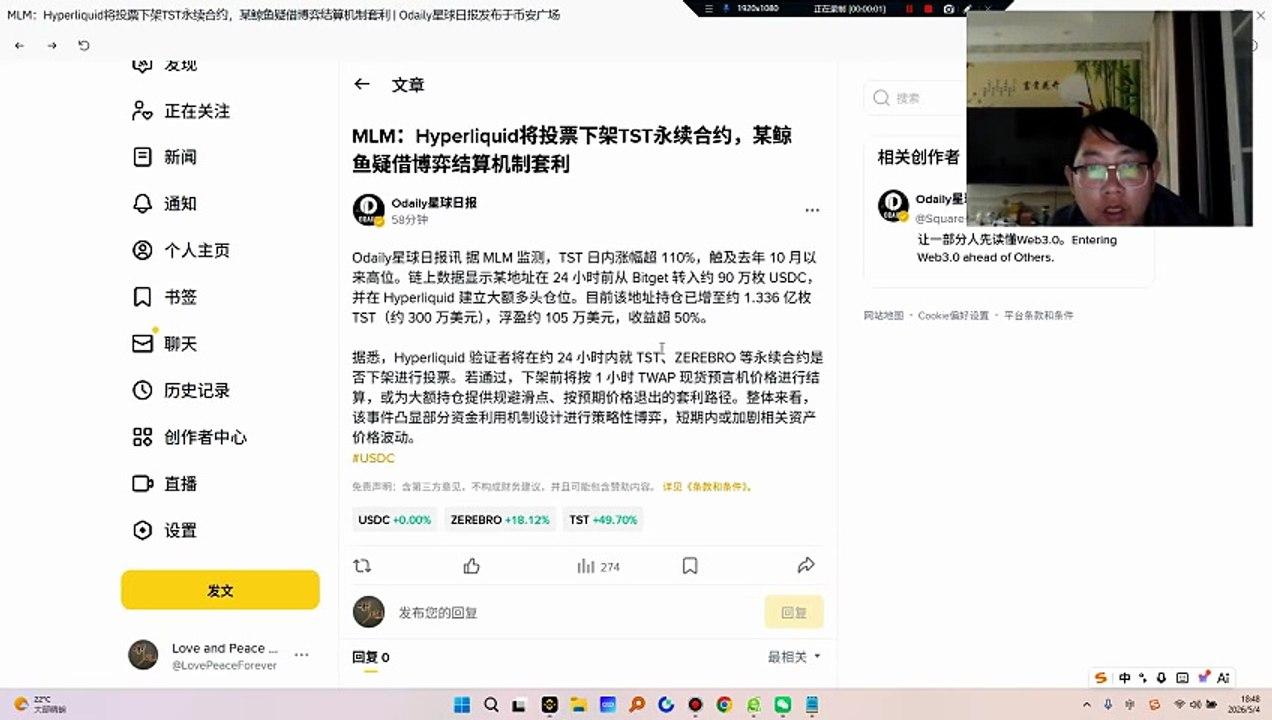
Task: Click the 直播 video camera icon
Action: pos(143,483)
